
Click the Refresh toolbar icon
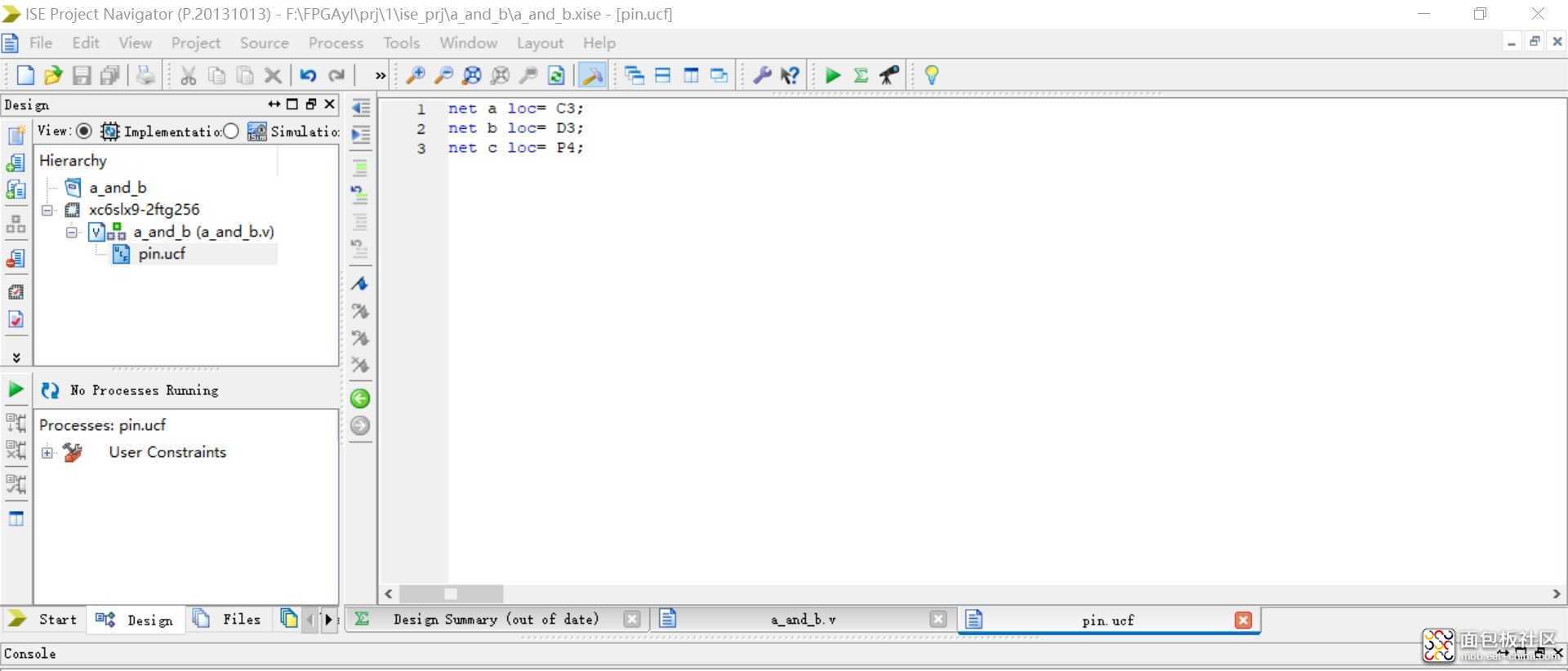556,75
